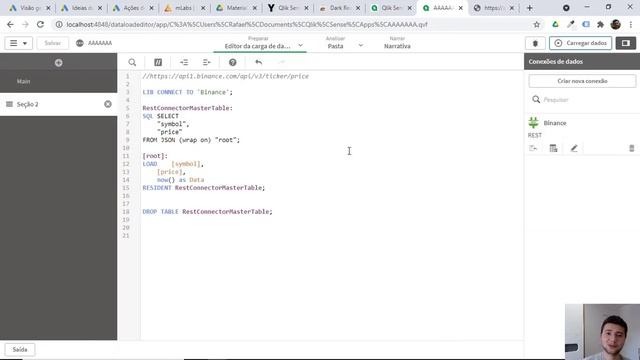Open Editor da carga de dados tab
This screenshot has width=640, height=360.
[258, 46]
